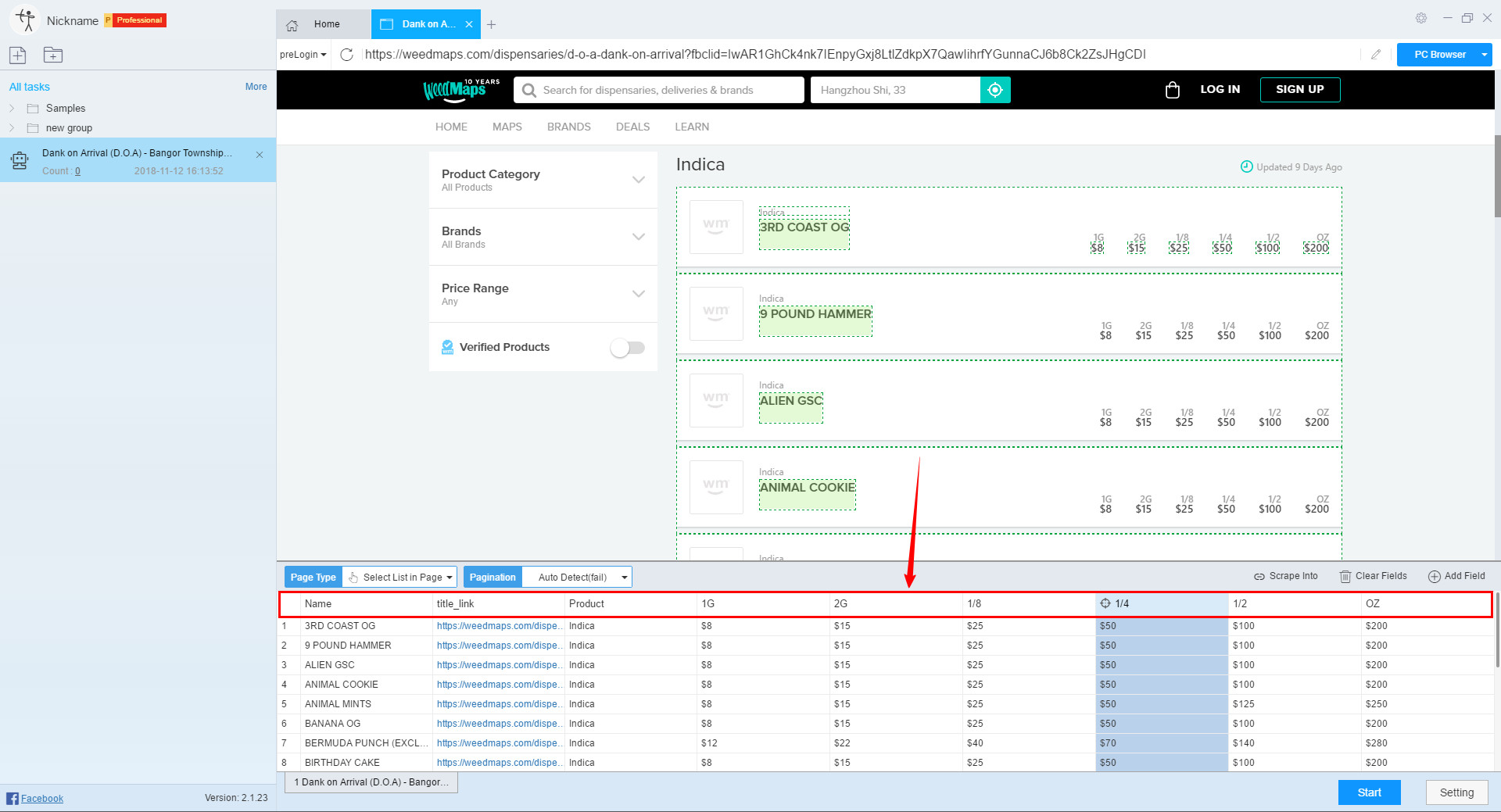This screenshot has height=812, width=1501.
Task: Click the edit URL pencil icon
Action: 1376,55
